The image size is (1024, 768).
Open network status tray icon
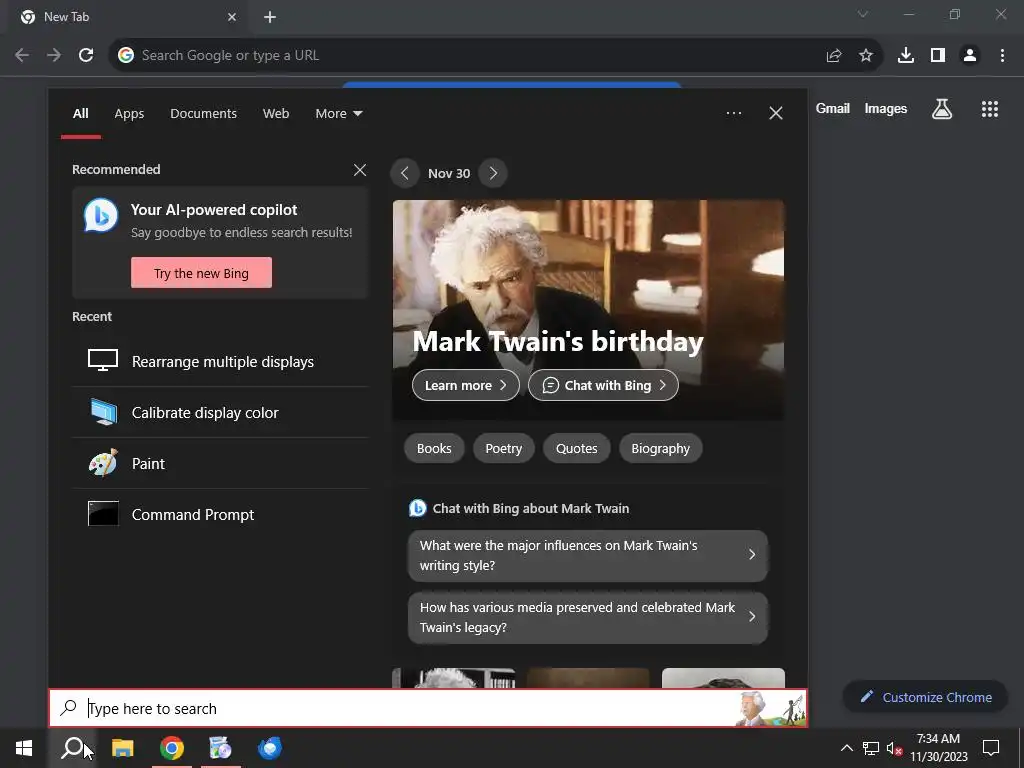(871, 748)
